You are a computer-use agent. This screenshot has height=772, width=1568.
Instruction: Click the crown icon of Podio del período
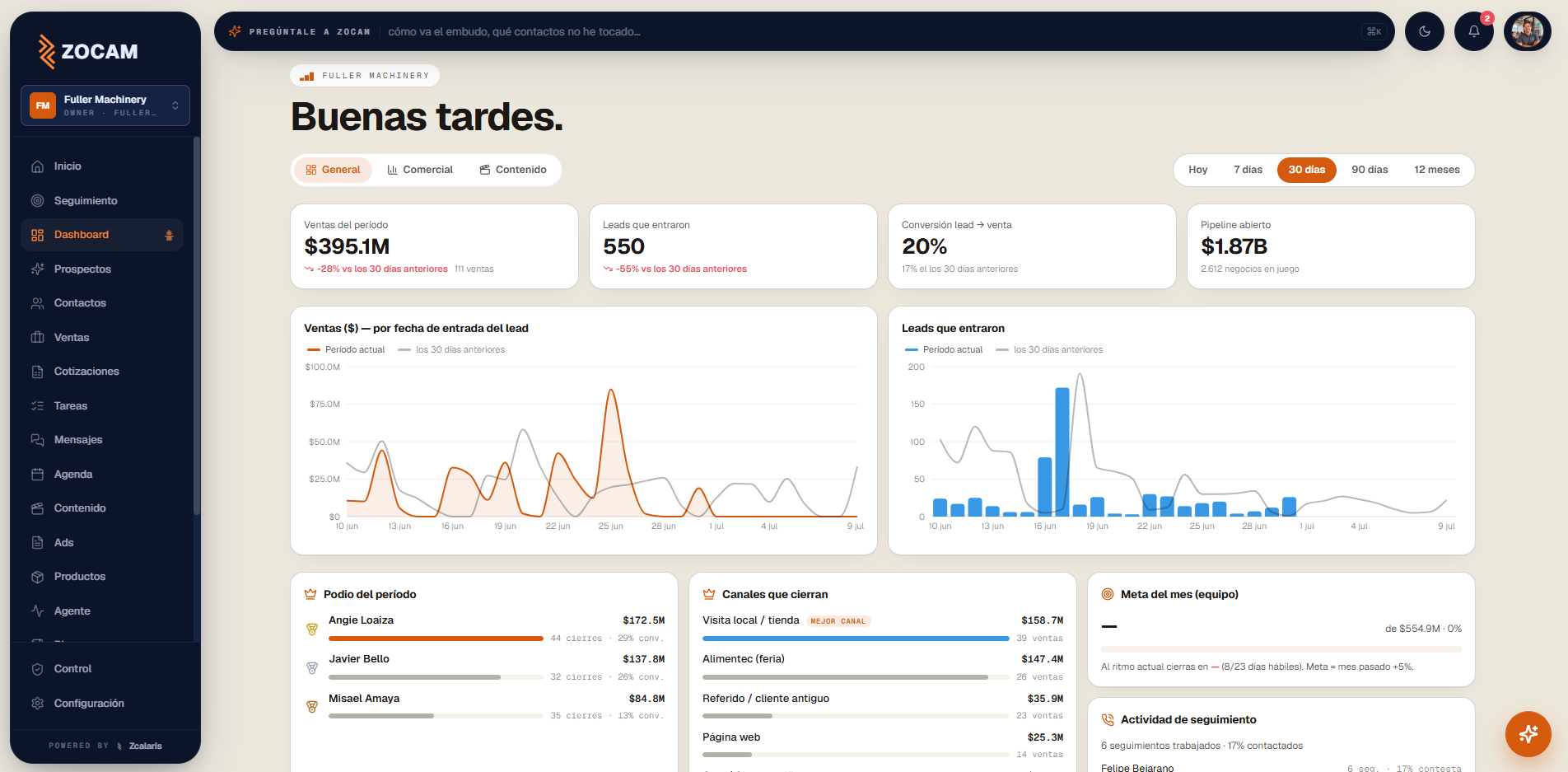310,594
